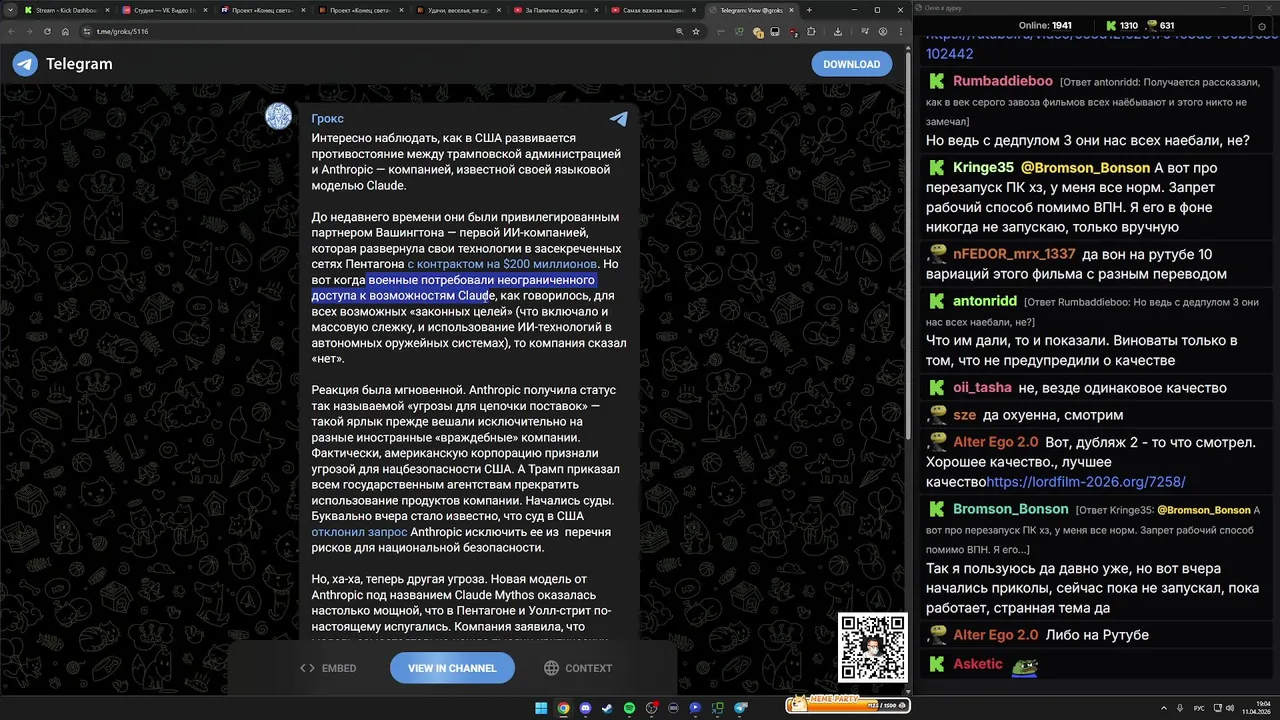The width and height of the screenshot is (1280, 720).
Task: Click the DOWNLOAD button in Telegram header
Action: (x=851, y=64)
